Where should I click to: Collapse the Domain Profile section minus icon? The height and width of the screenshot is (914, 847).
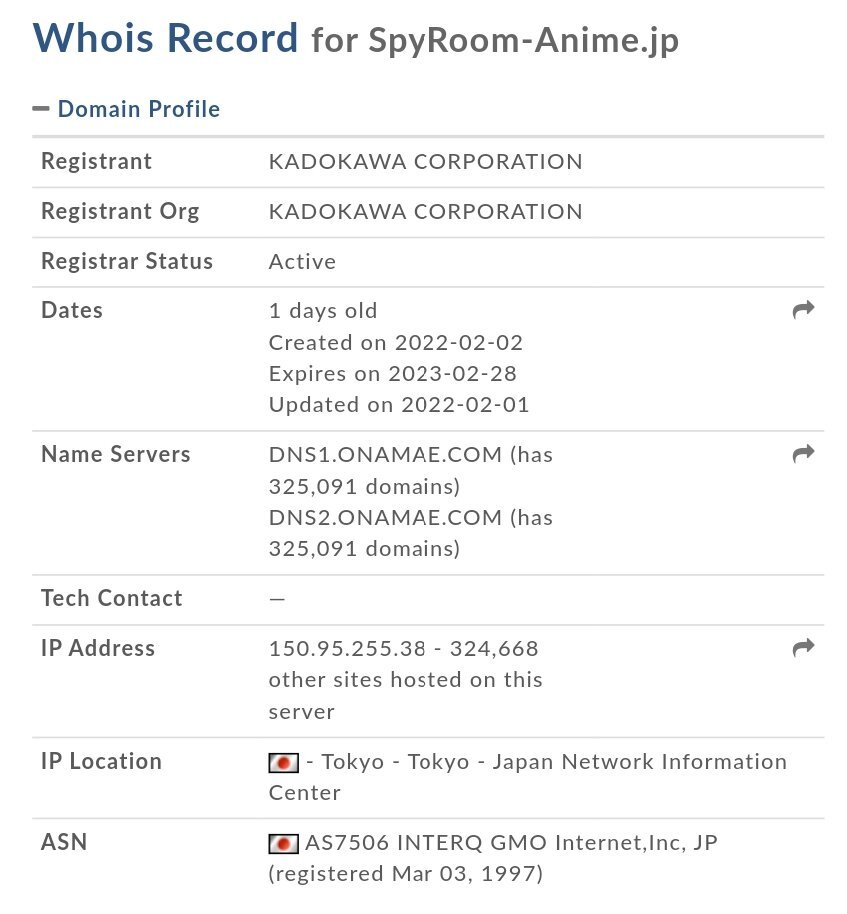[41, 109]
